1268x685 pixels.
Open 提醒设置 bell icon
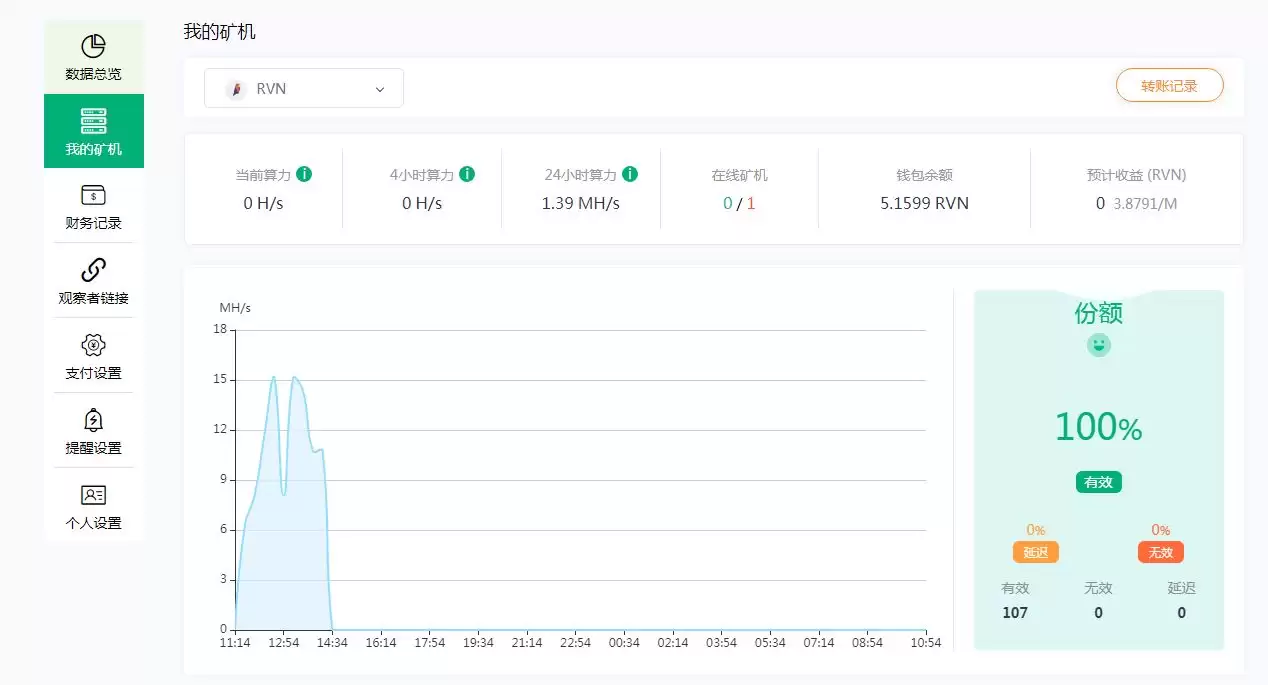click(93, 420)
